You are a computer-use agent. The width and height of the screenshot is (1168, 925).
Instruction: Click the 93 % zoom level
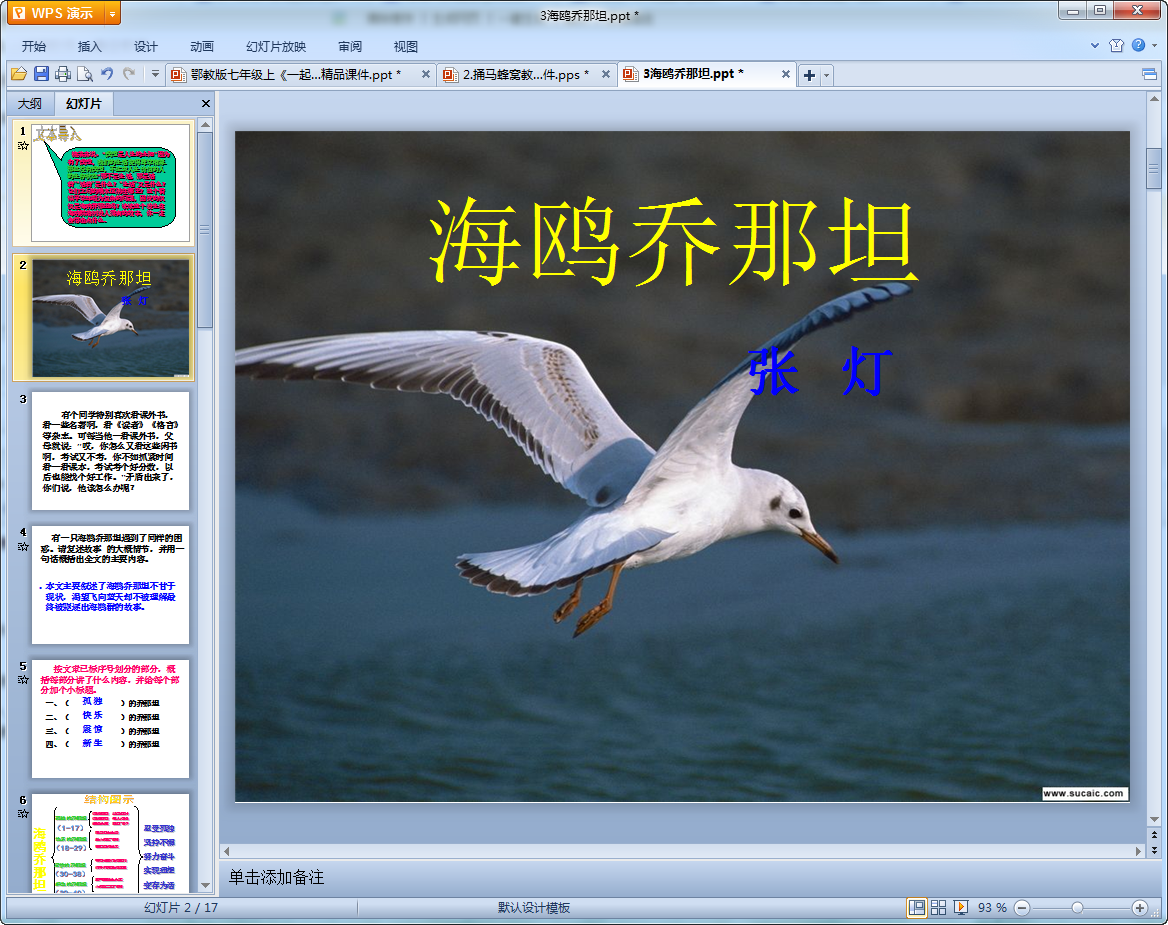(992, 908)
